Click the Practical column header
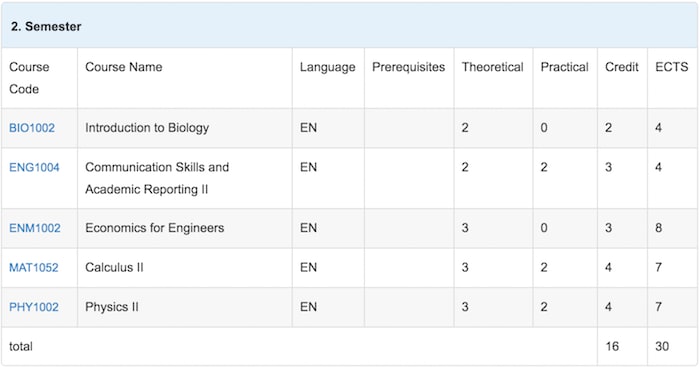Viewport: 700px width, 369px height. 564,67
